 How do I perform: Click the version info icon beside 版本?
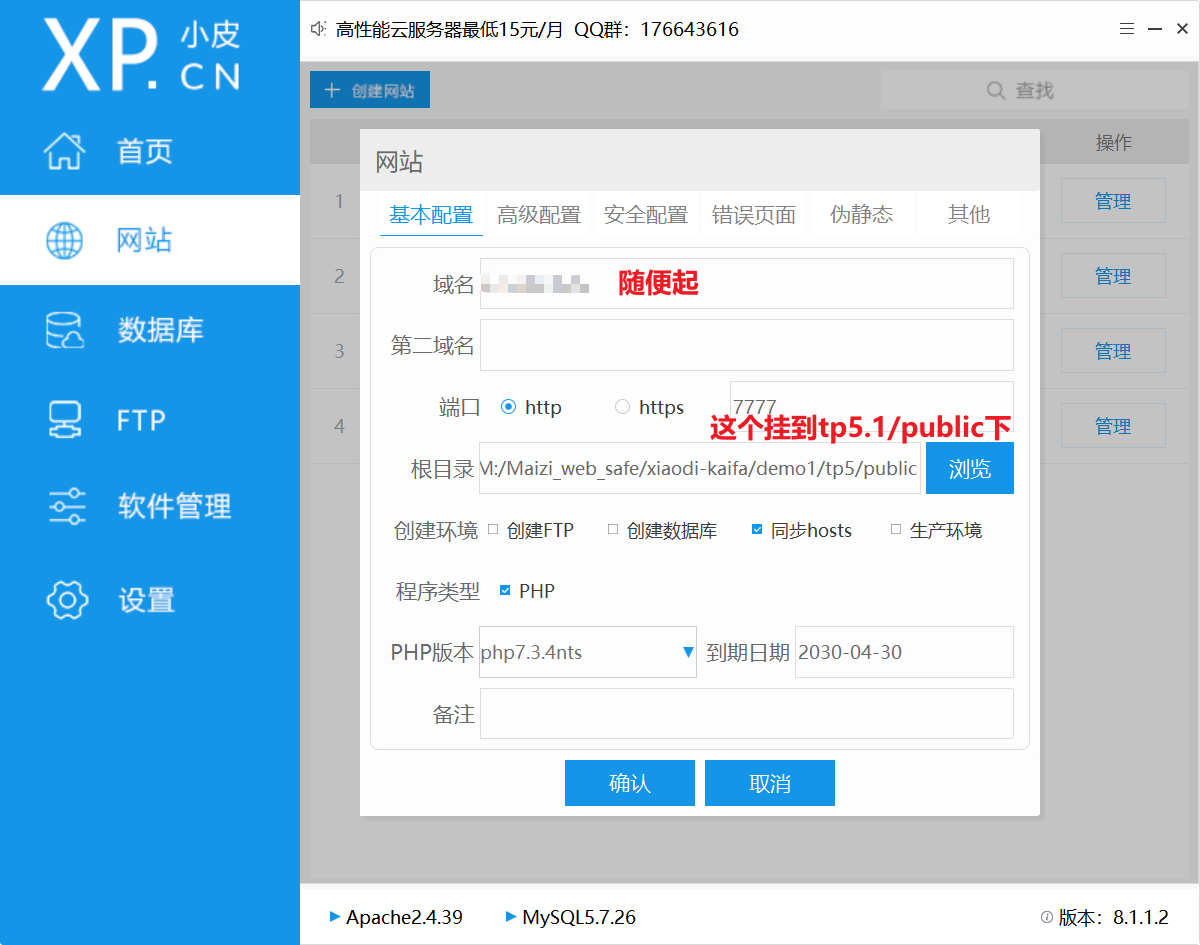click(1047, 917)
